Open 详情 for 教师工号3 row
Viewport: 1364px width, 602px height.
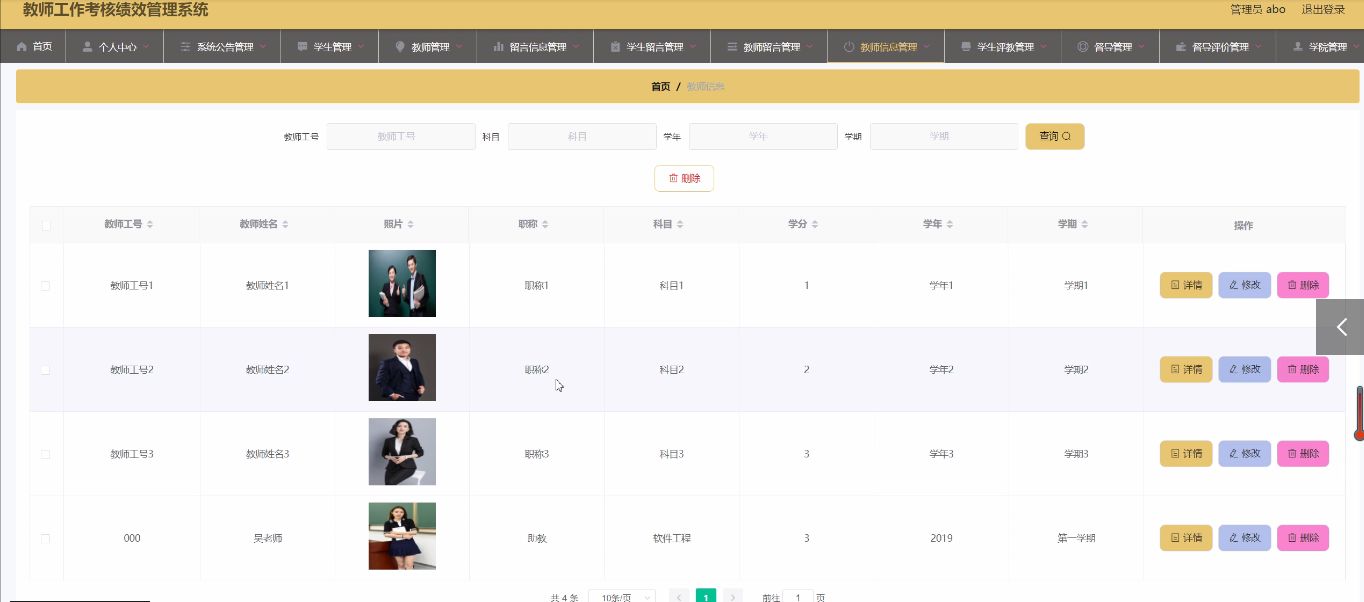(1186, 453)
